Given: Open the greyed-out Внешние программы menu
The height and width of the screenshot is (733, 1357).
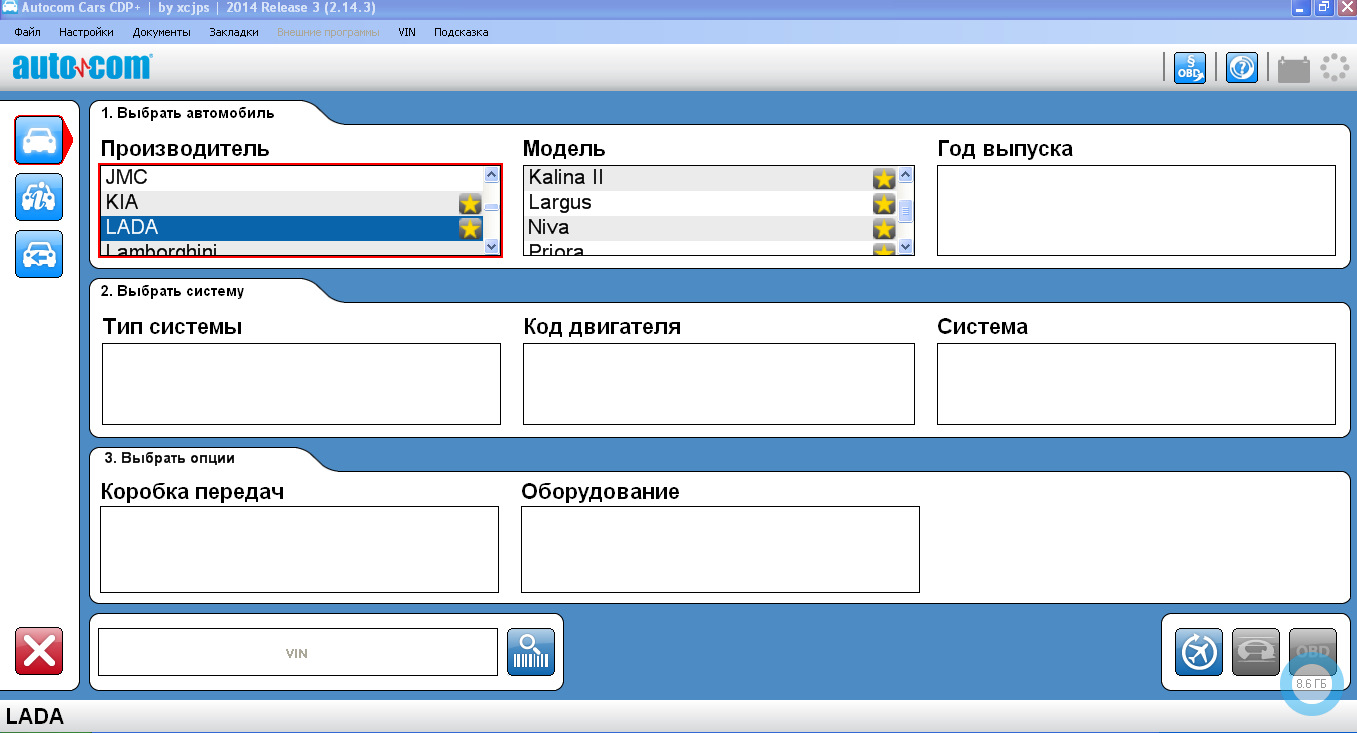Looking at the screenshot, I should [x=328, y=32].
